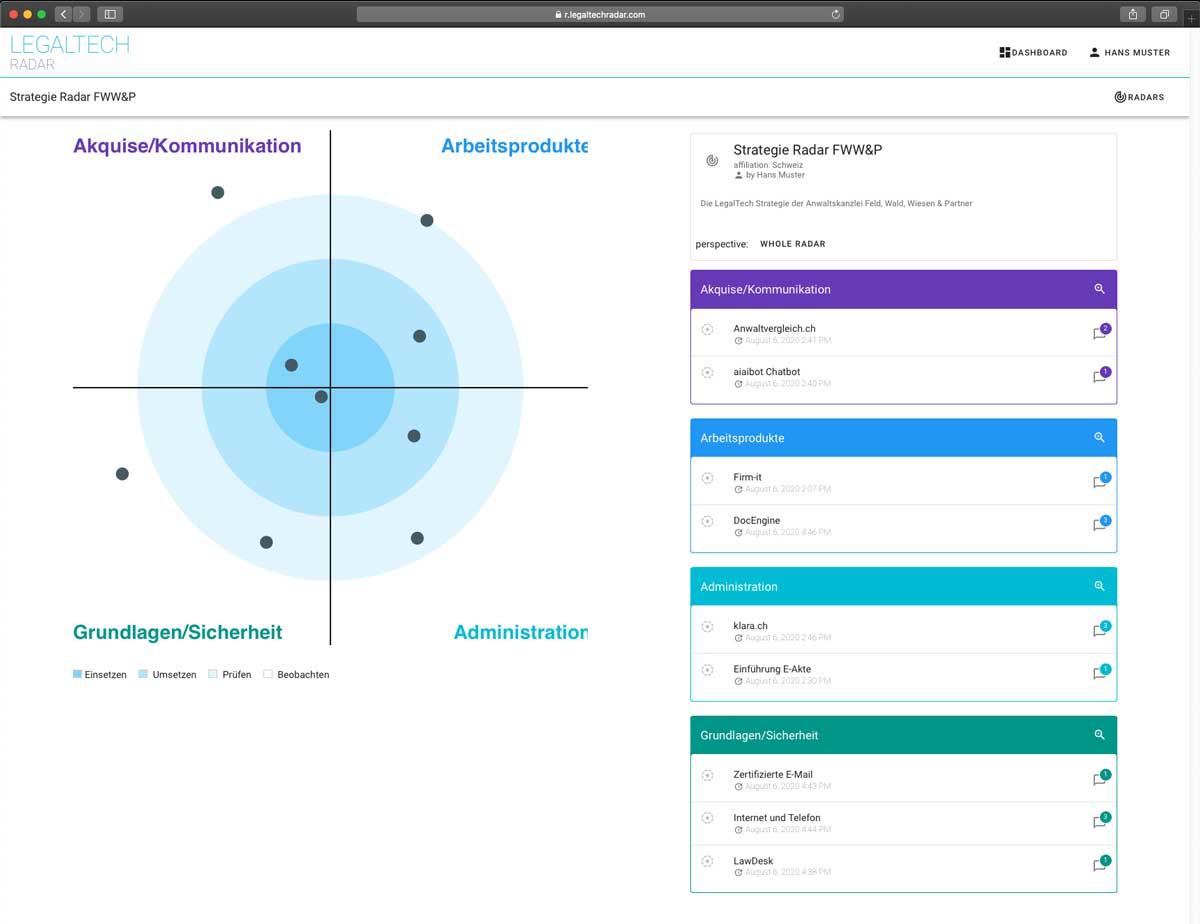Toggle the Prüfen legend box

point(213,675)
